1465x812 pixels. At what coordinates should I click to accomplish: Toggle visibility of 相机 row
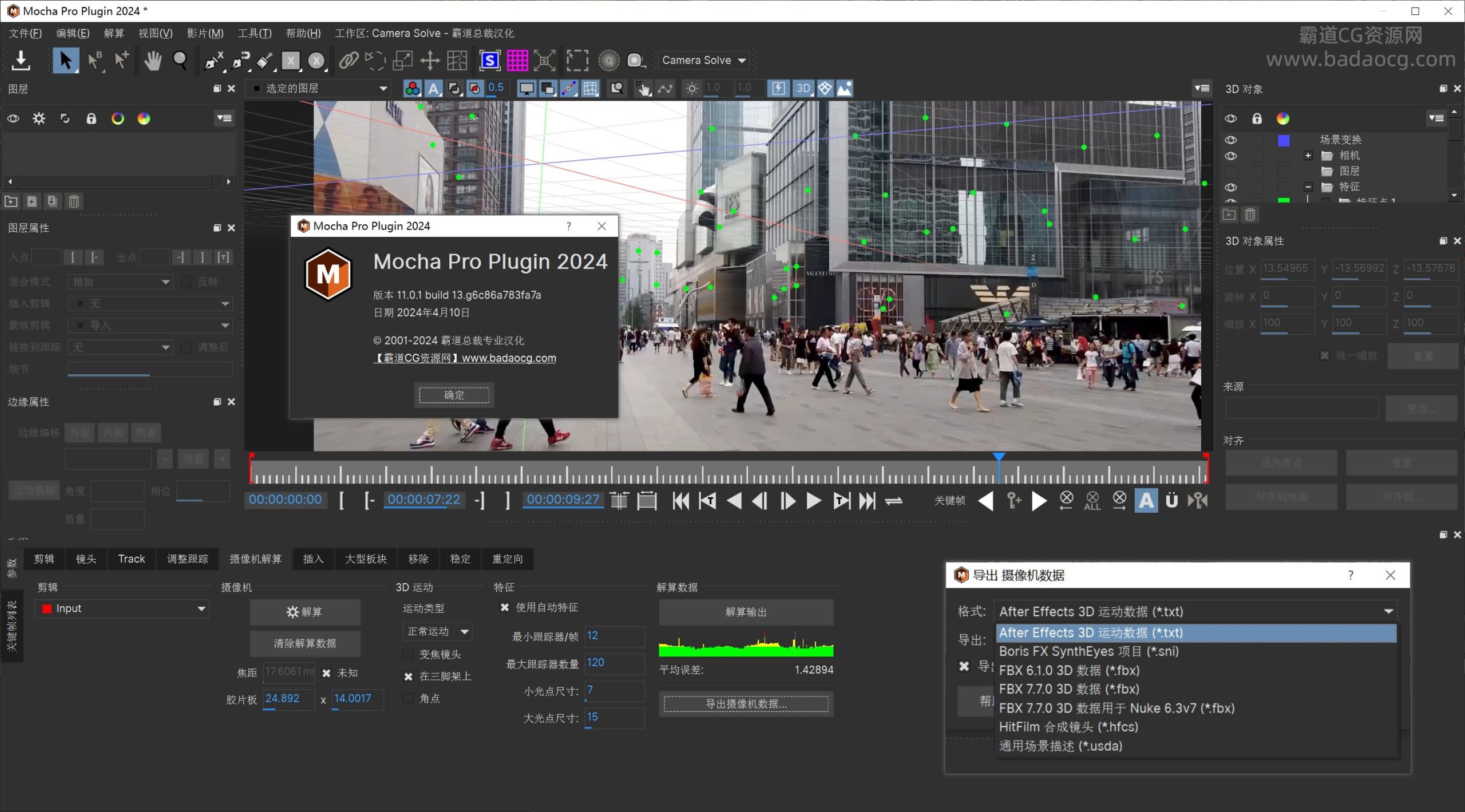[1231, 156]
